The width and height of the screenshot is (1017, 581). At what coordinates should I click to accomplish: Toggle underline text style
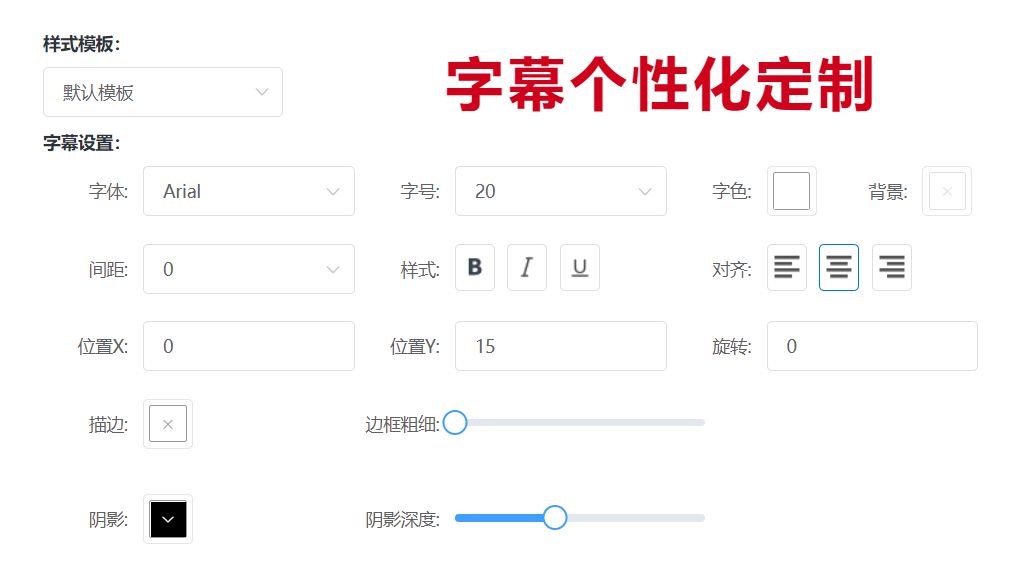[580, 267]
